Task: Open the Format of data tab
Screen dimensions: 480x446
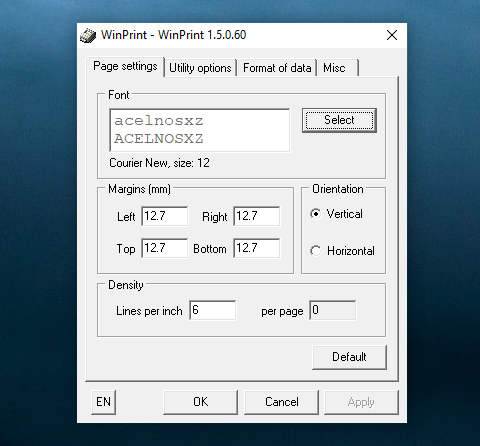Action: pyautogui.click(x=277, y=68)
